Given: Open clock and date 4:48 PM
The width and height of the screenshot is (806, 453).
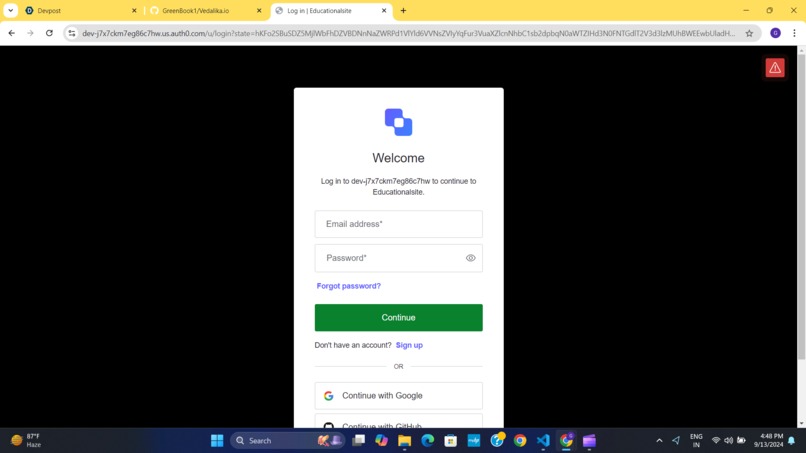Looking at the screenshot, I should click(x=768, y=441).
